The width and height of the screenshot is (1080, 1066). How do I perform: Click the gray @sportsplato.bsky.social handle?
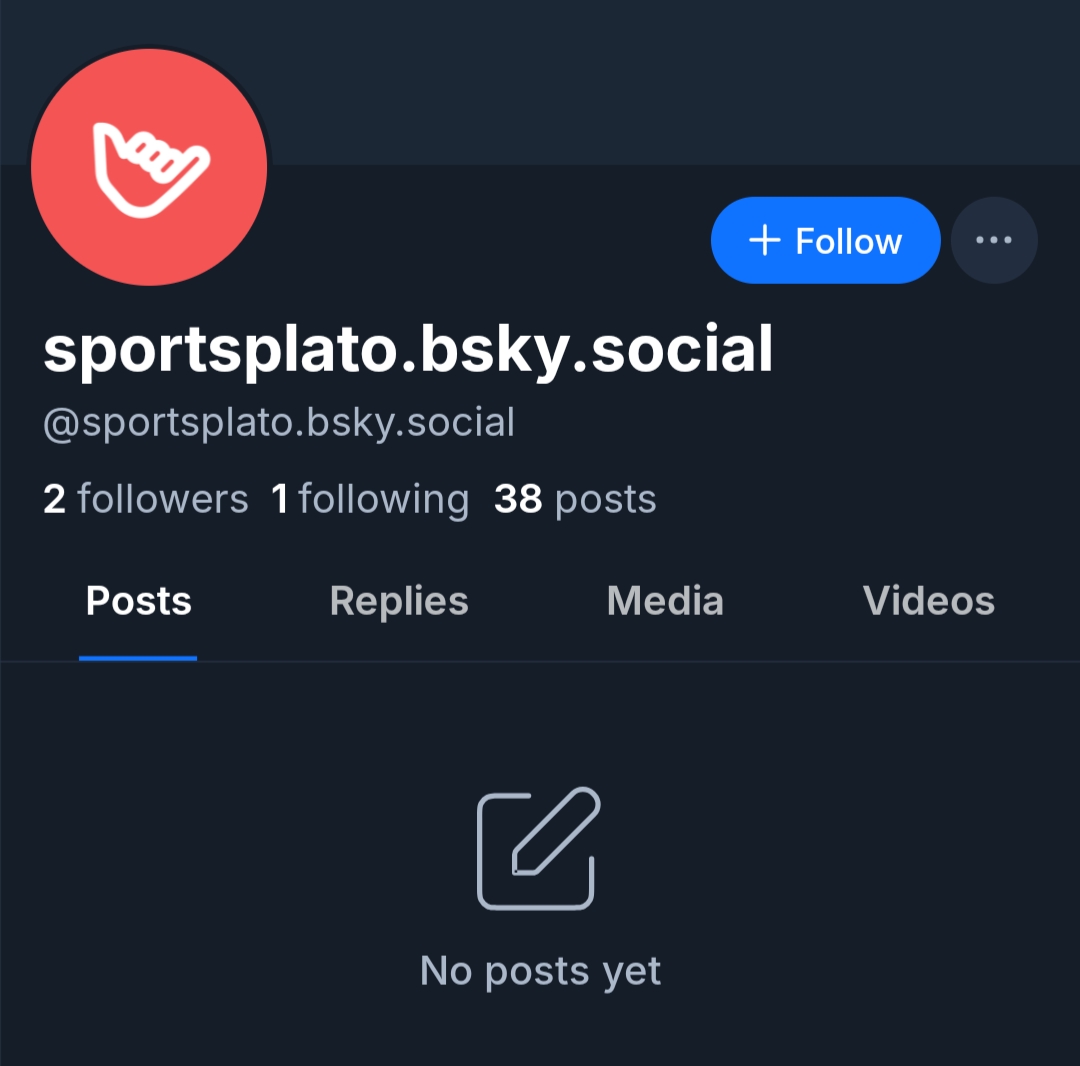[x=279, y=423]
